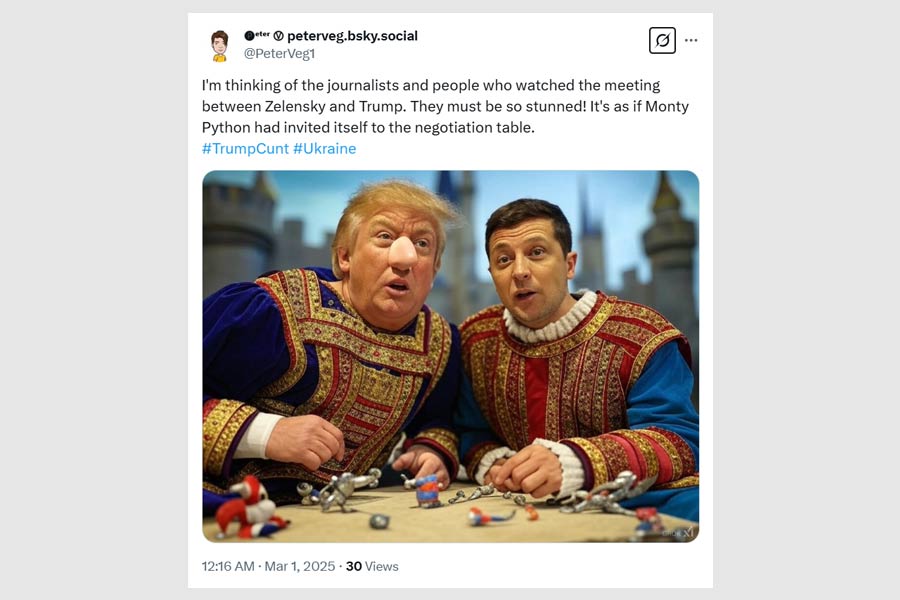This screenshot has height=600, width=900.
Task: Click the black circle emoji before 'eter'
Action: 249,36
